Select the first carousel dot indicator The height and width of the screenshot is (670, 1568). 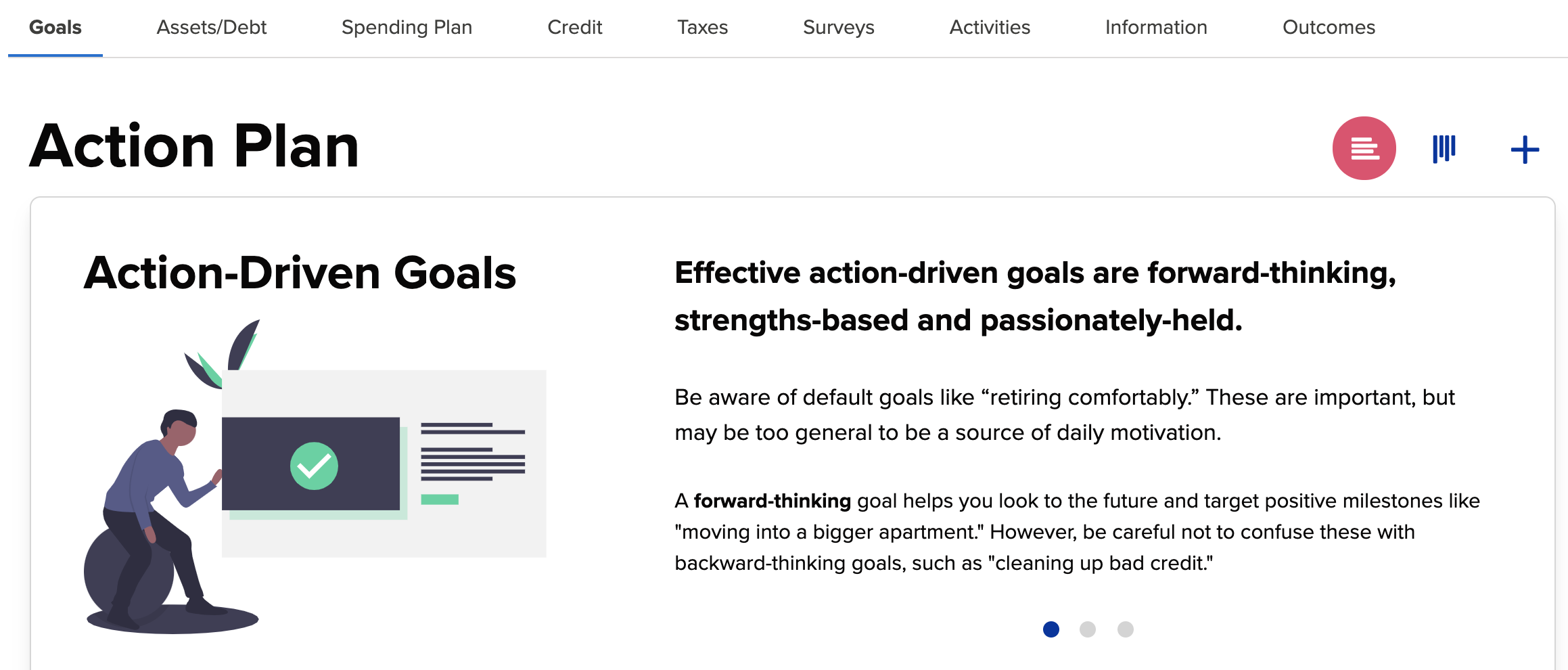pyautogui.click(x=1051, y=629)
